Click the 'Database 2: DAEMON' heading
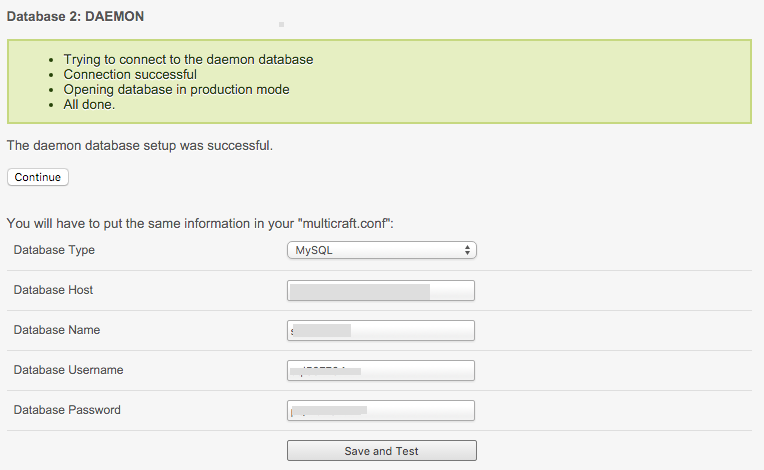The image size is (764, 470). coord(74,18)
